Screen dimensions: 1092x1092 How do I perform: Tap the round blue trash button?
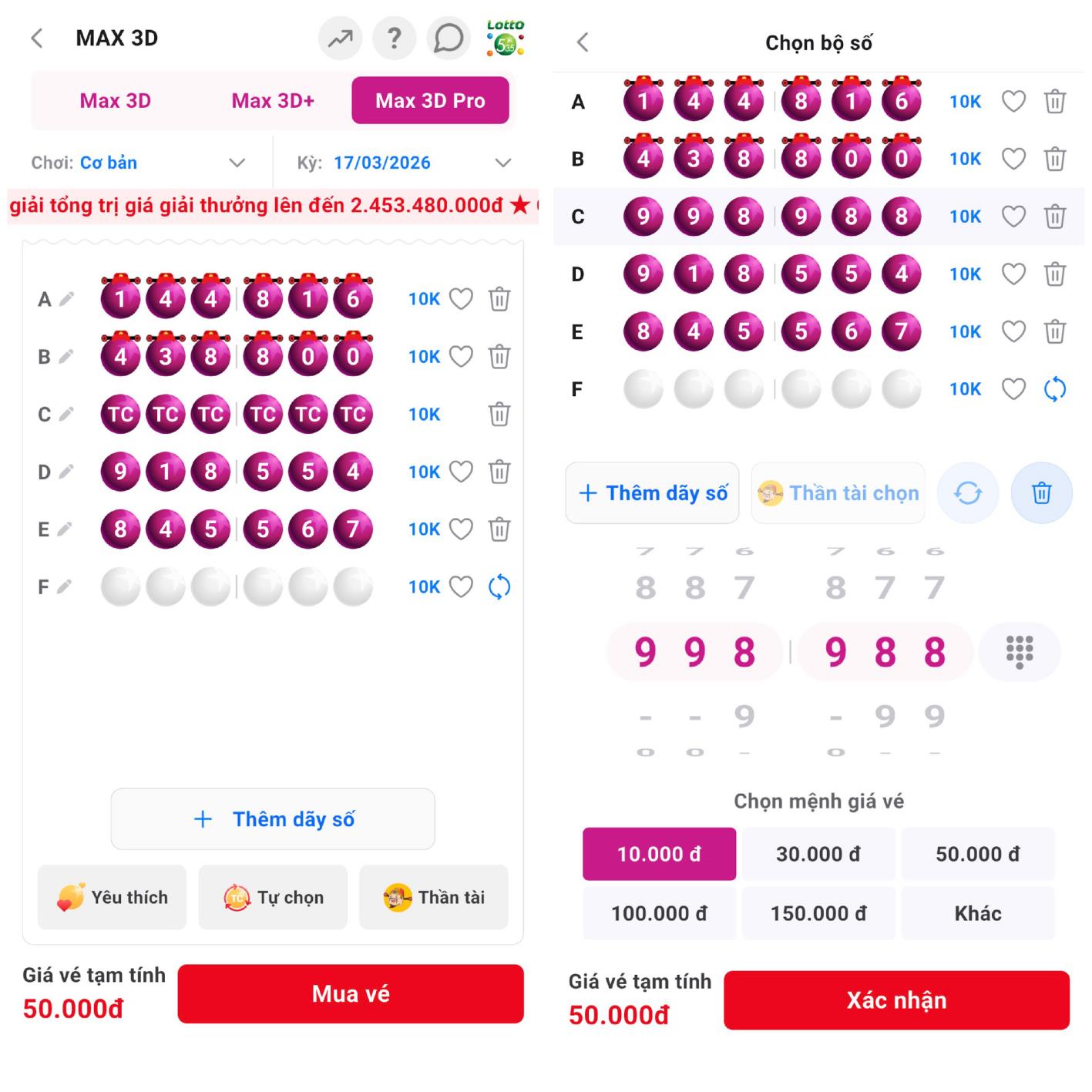pos(1041,493)
